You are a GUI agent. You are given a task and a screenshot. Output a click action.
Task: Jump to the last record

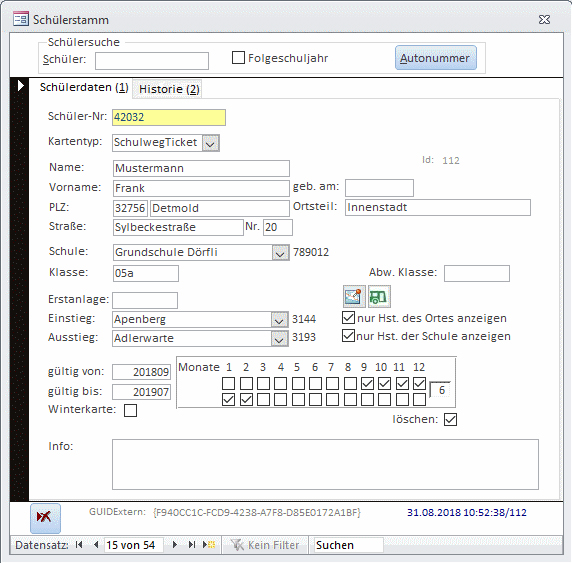192,545
